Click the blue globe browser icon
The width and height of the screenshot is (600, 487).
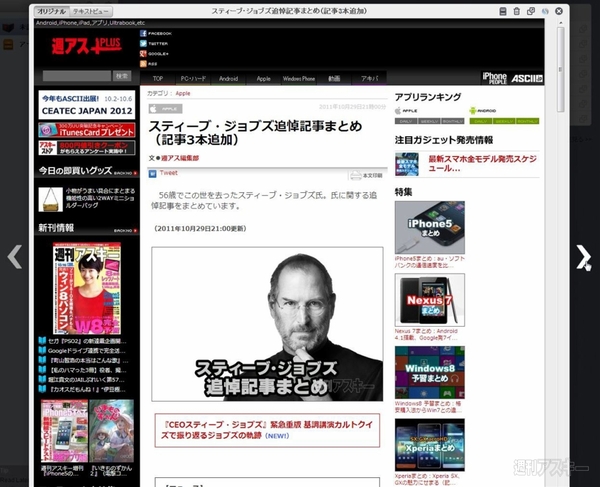[545, 11]
